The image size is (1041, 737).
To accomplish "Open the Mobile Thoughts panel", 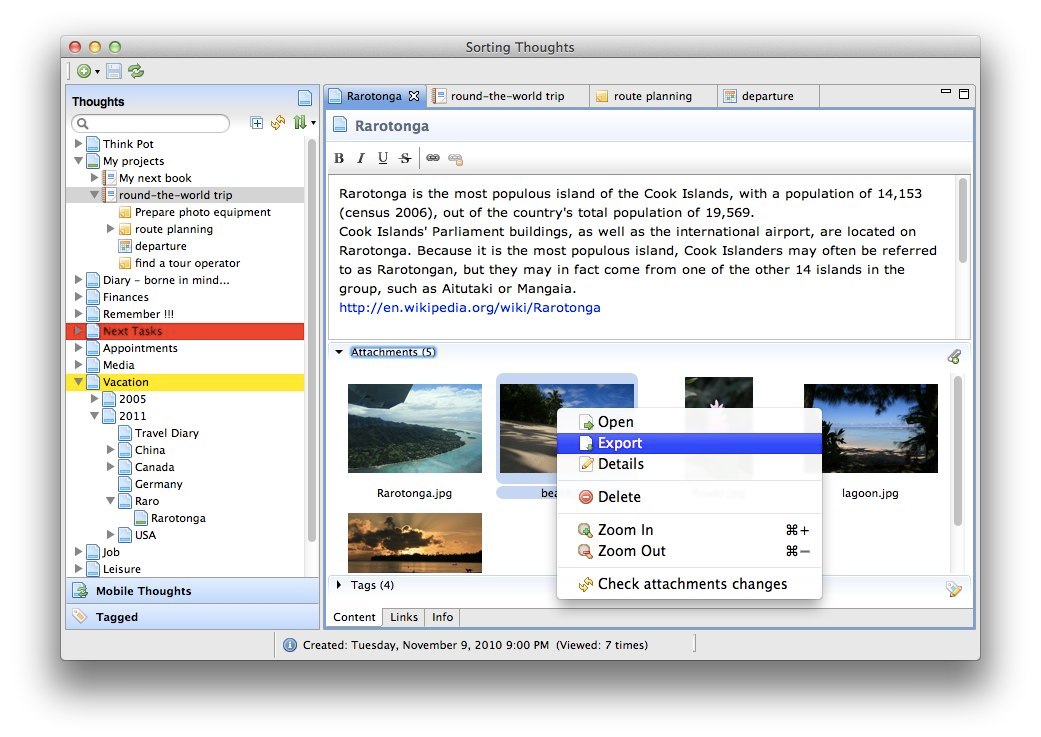I will (143, 591).
